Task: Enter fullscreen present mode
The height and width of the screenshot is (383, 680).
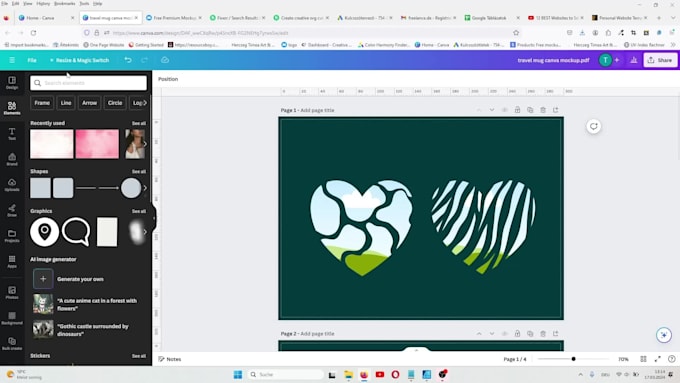Action: [x=657, y=359]
